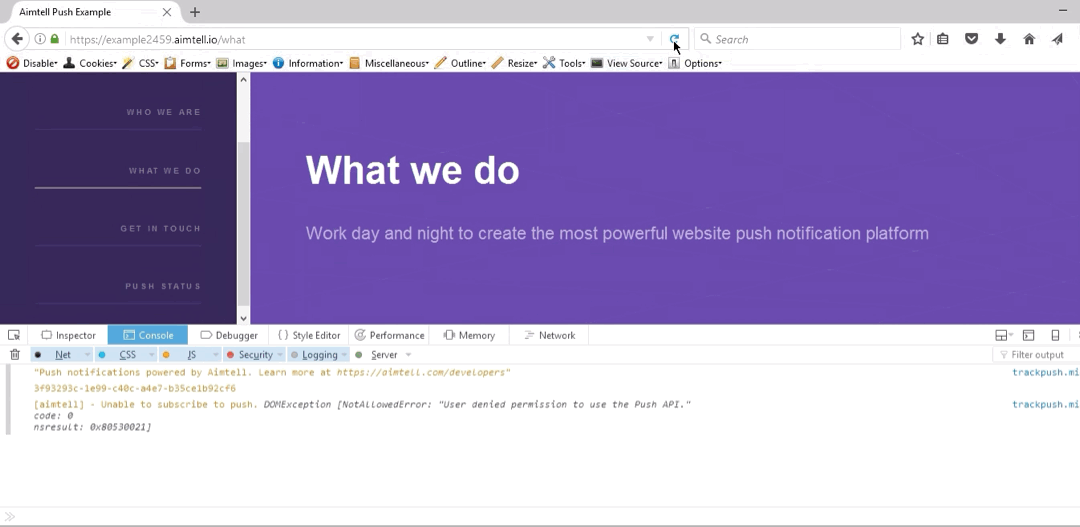Open the downloads arrow icon

coord(1000,39)
